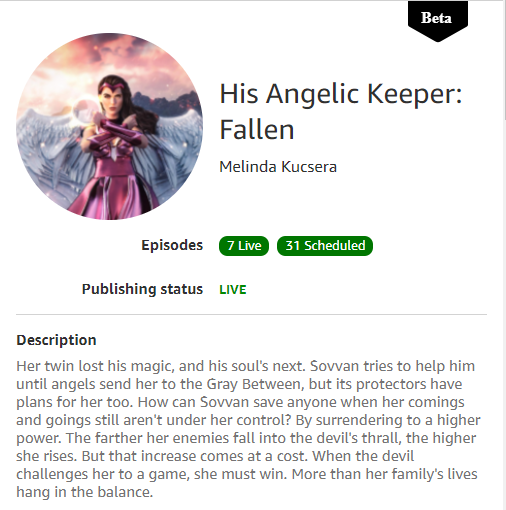Select the 31 Scheduled episodes badge
Image resolution: width=506 pixels, height=510 pixels.
[x=325, y=246]
